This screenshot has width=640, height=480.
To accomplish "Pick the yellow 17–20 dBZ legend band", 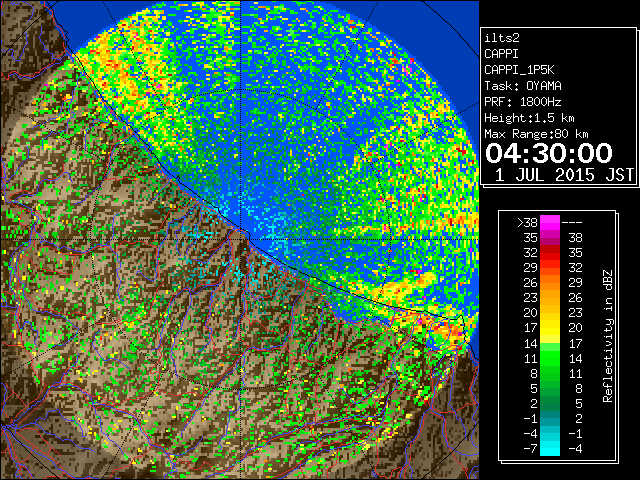I will [550, 328].
